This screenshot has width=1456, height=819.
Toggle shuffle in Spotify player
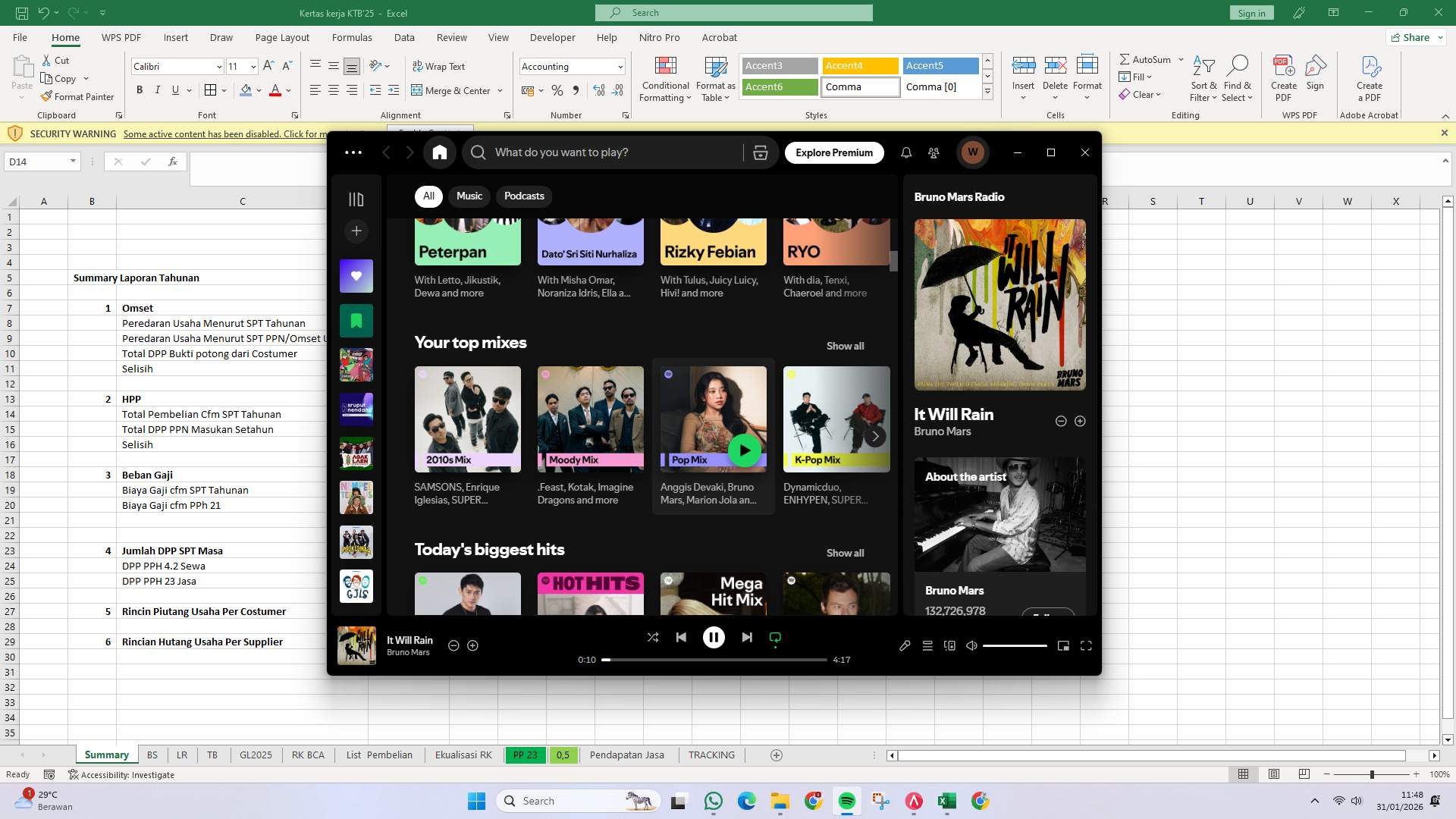(x=653, y=638)
